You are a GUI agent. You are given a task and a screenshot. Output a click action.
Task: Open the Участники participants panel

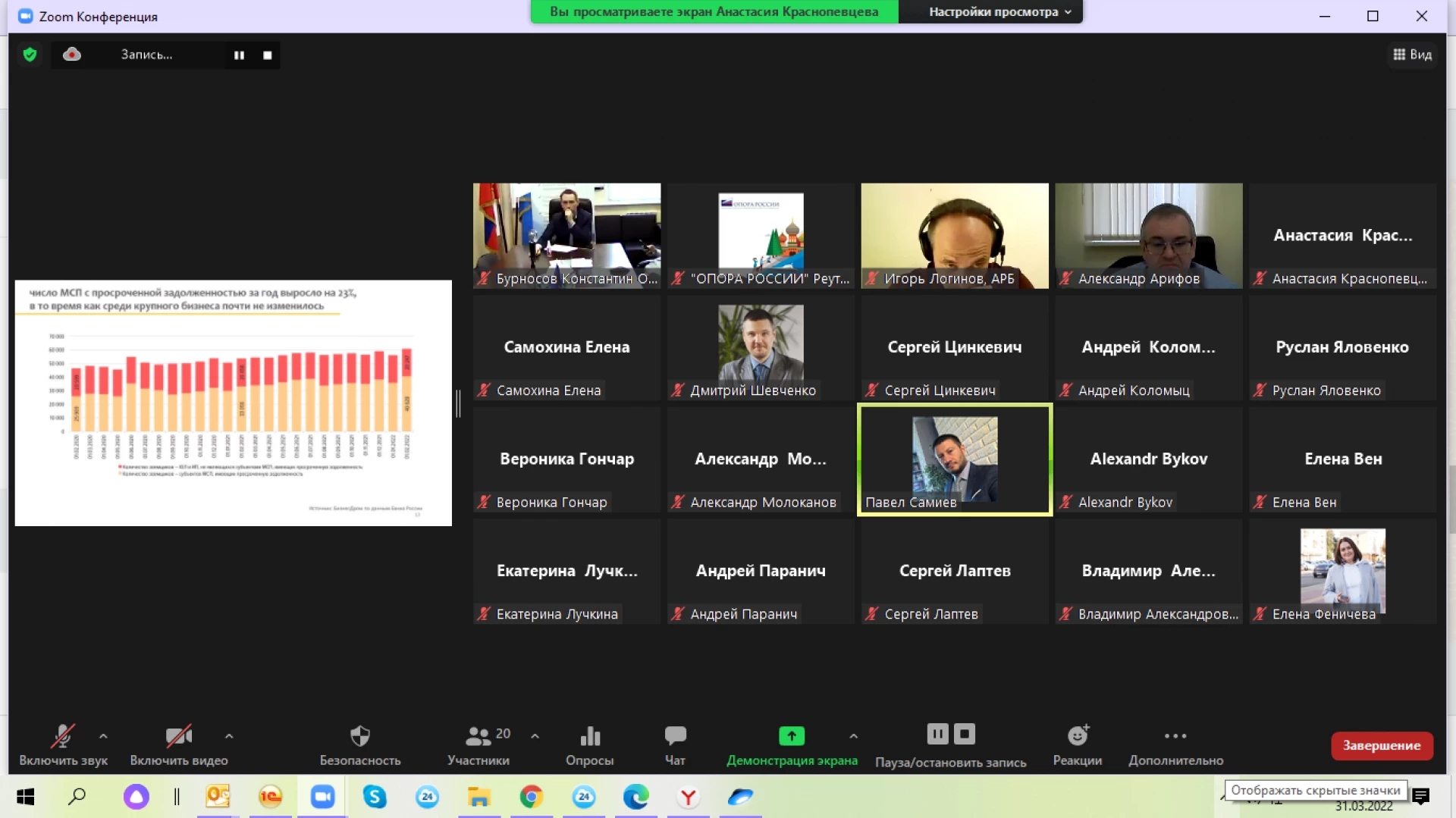(x=479, y=745)
